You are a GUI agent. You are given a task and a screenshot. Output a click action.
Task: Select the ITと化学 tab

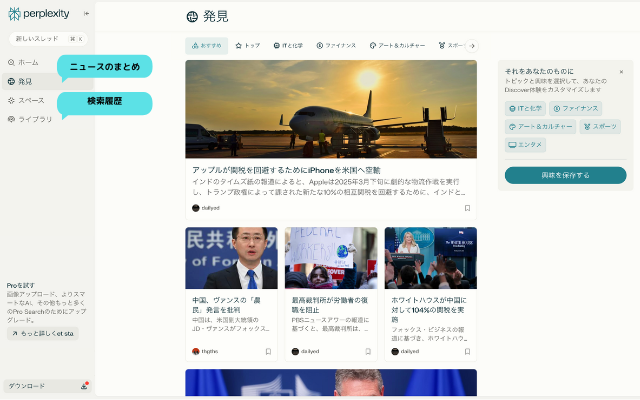click(288, 46)
